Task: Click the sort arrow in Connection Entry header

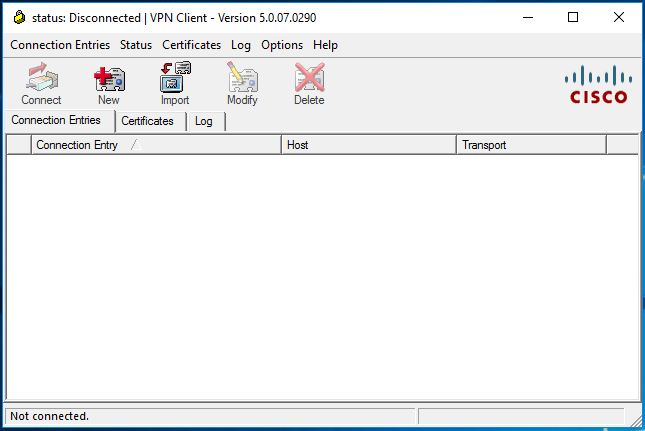Action: (136, 145)
